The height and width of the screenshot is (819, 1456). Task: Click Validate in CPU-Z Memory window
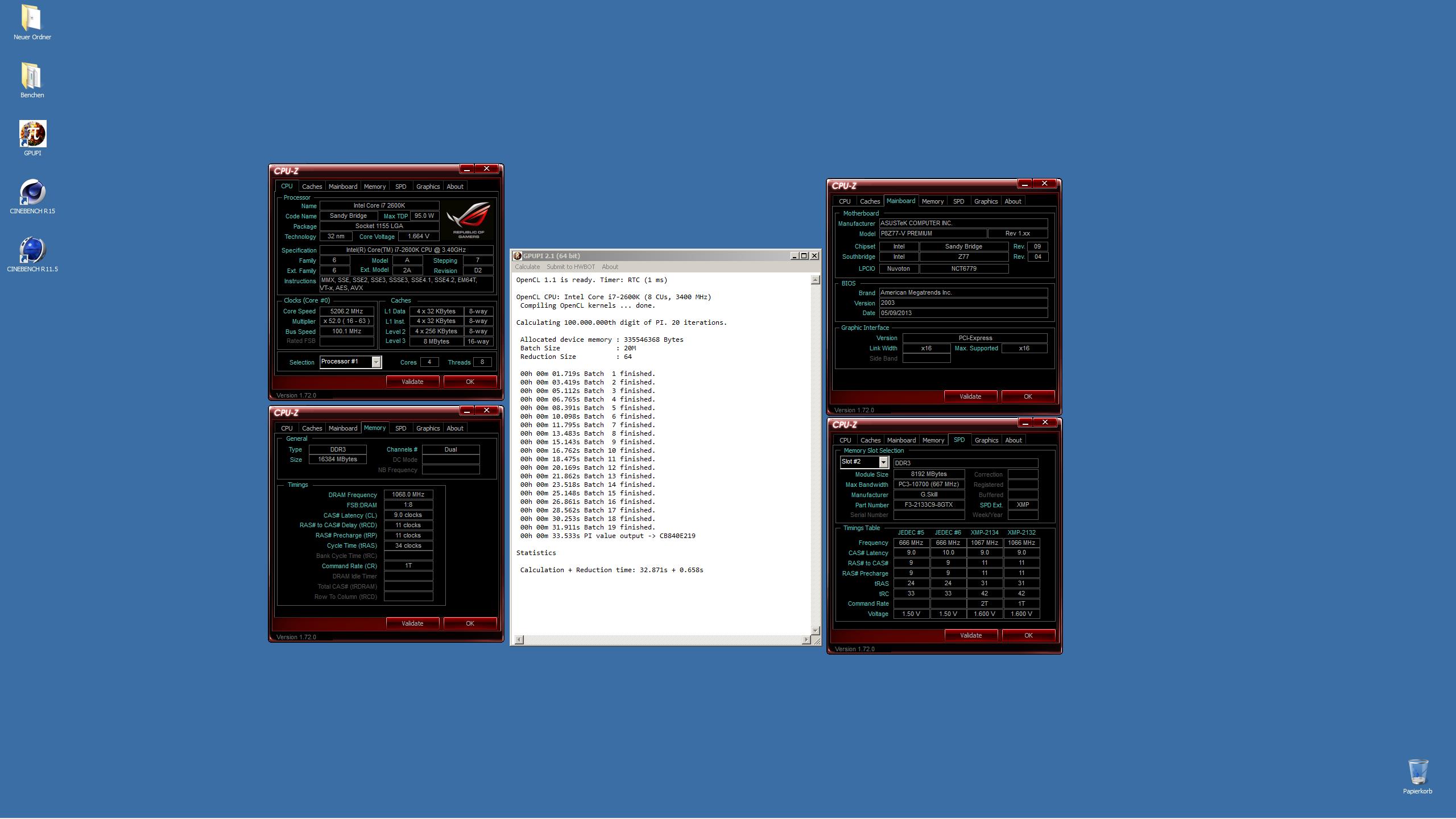click(x=412, y=623)
